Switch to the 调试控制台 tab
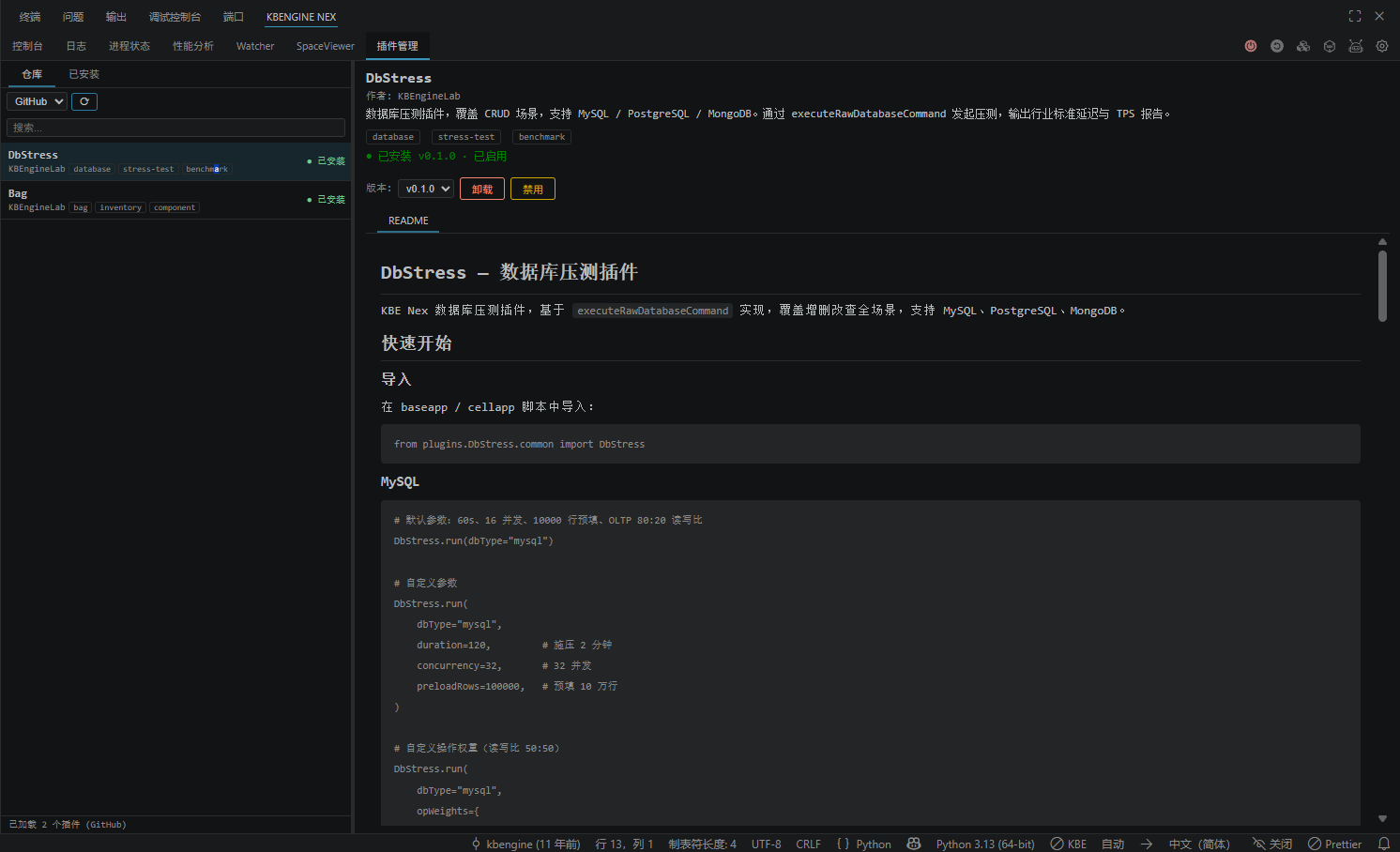Viewport: 1400px width, 852px height. tap(175, 17)
